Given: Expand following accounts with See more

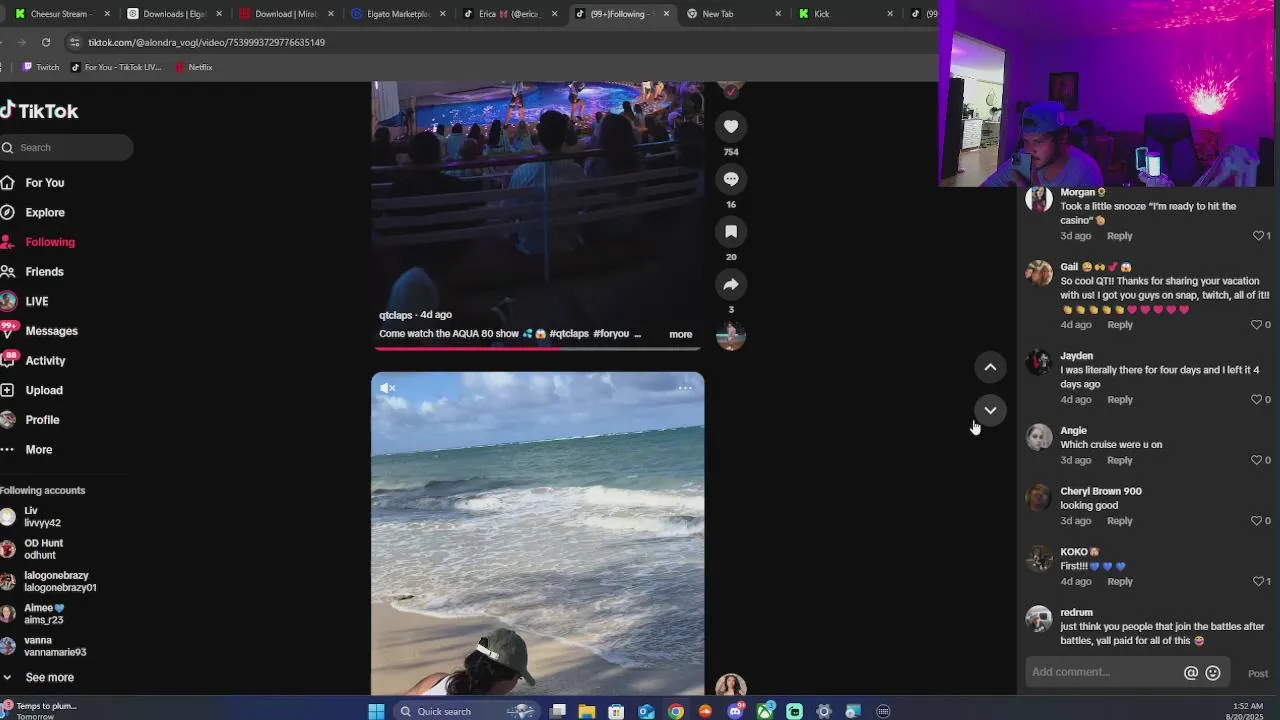Looking at the screenshot, I should click(40, 677).
